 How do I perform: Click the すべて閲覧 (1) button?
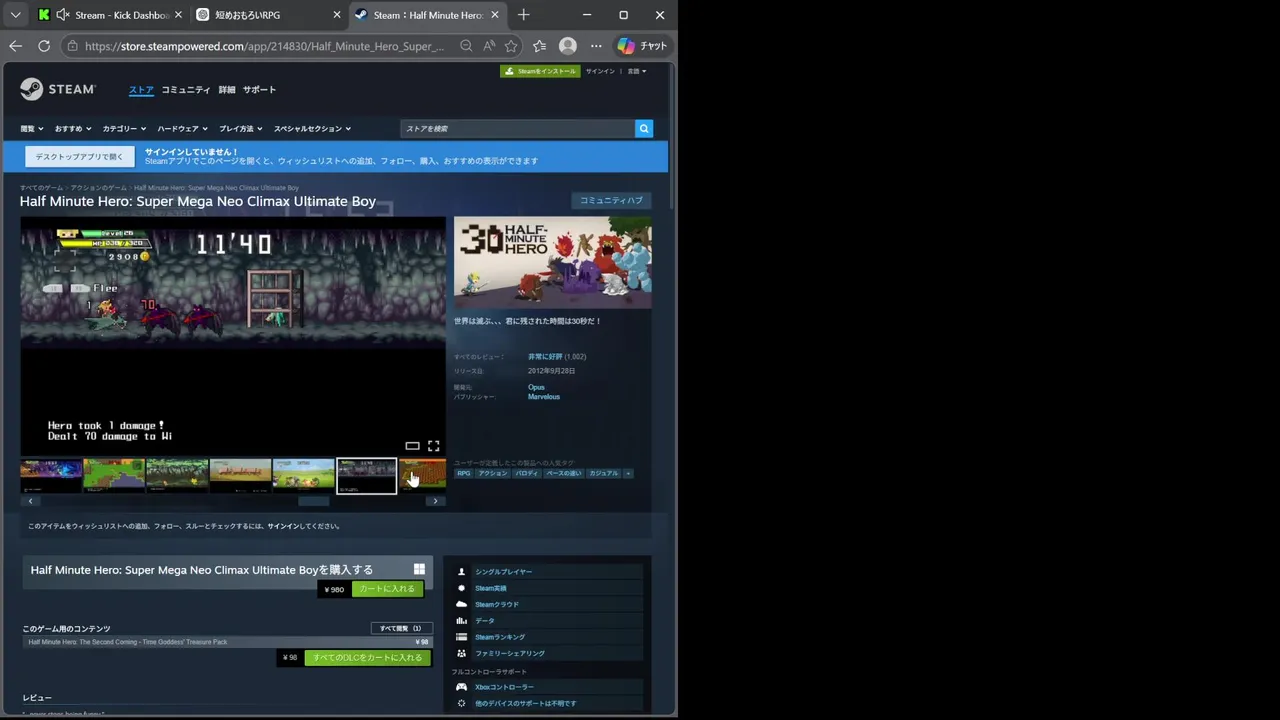point(401,628)
